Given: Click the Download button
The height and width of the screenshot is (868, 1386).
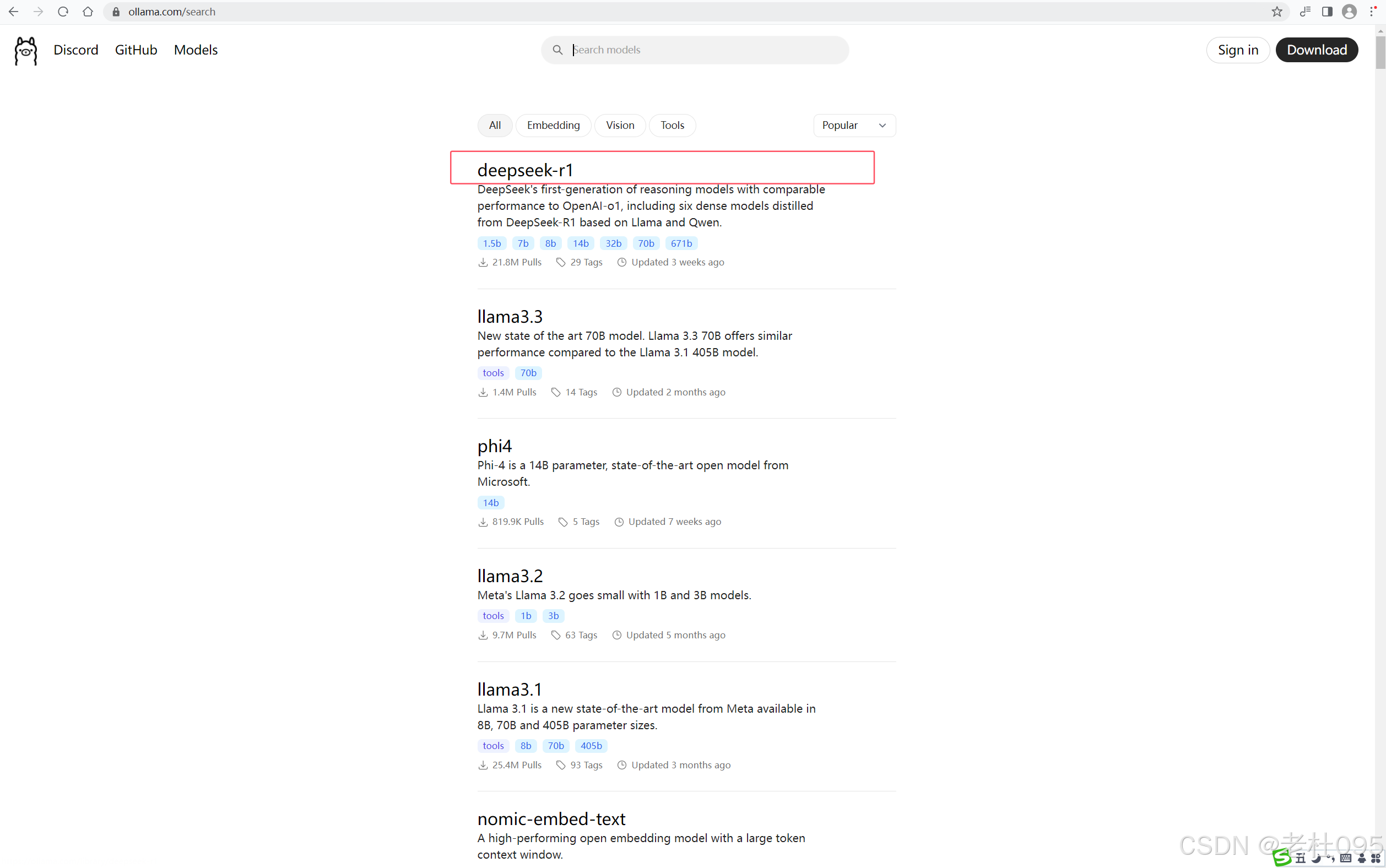Looking at the screenshot, I should (x=1317, y=50).
